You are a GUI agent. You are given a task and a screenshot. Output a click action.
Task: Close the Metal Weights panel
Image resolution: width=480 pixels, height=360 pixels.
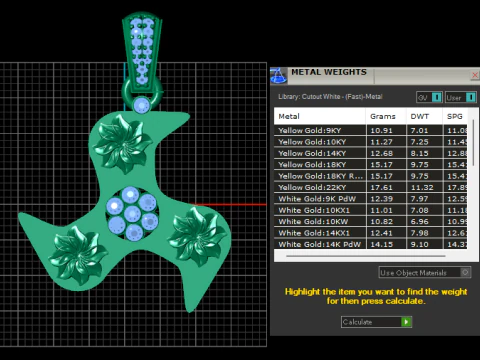(x=475, y=75)
